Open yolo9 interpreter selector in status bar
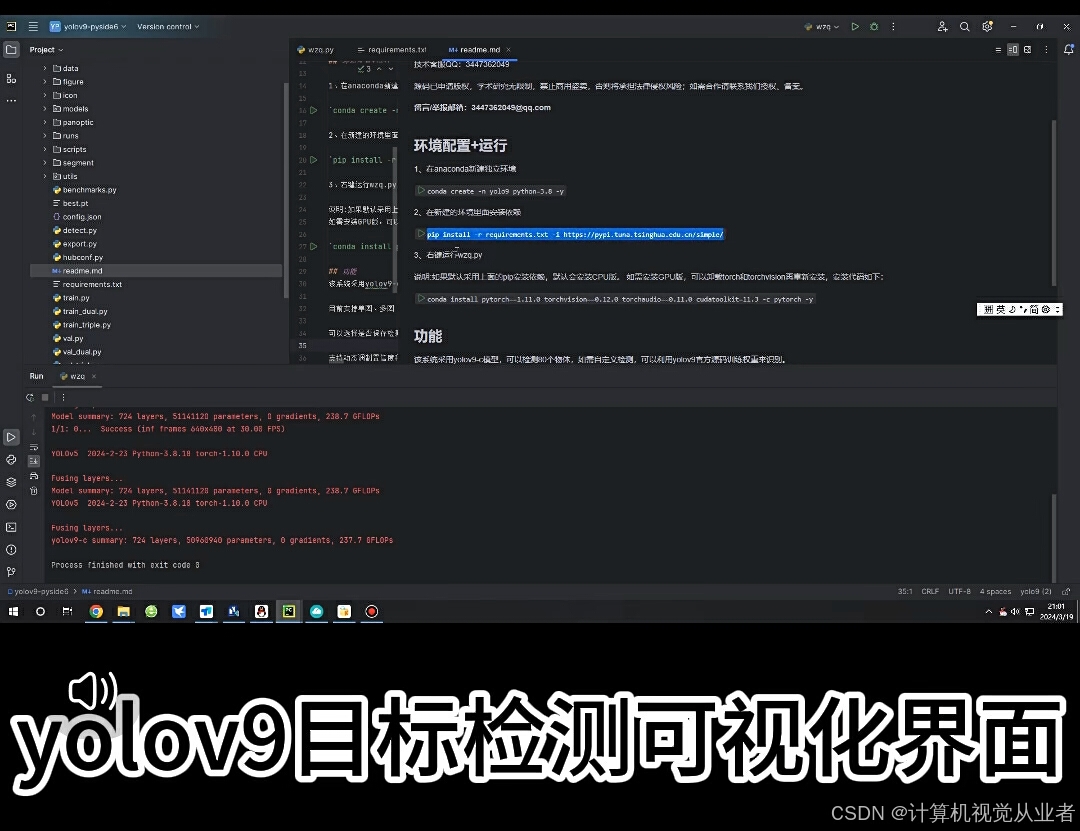The image size is (1080, 831). pyautogui.click(x=1035, y=591)
